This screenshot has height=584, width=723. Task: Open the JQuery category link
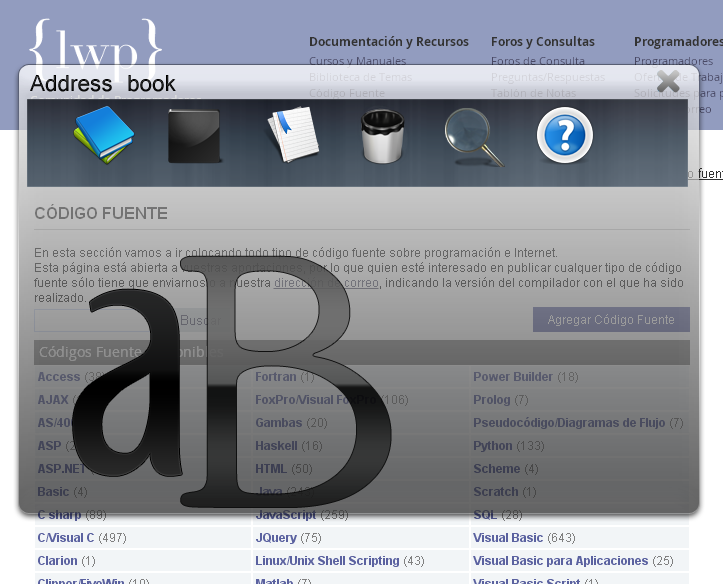[276, 538]
